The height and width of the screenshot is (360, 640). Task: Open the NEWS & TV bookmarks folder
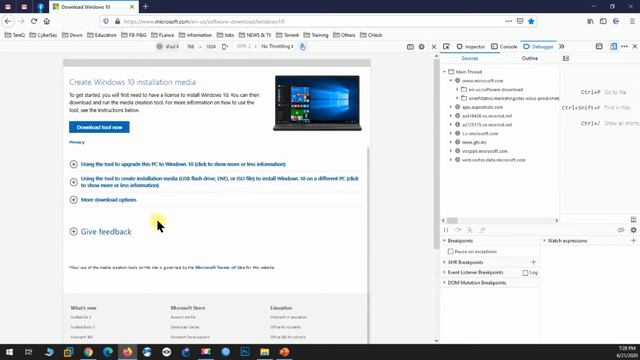pos(255,35)
